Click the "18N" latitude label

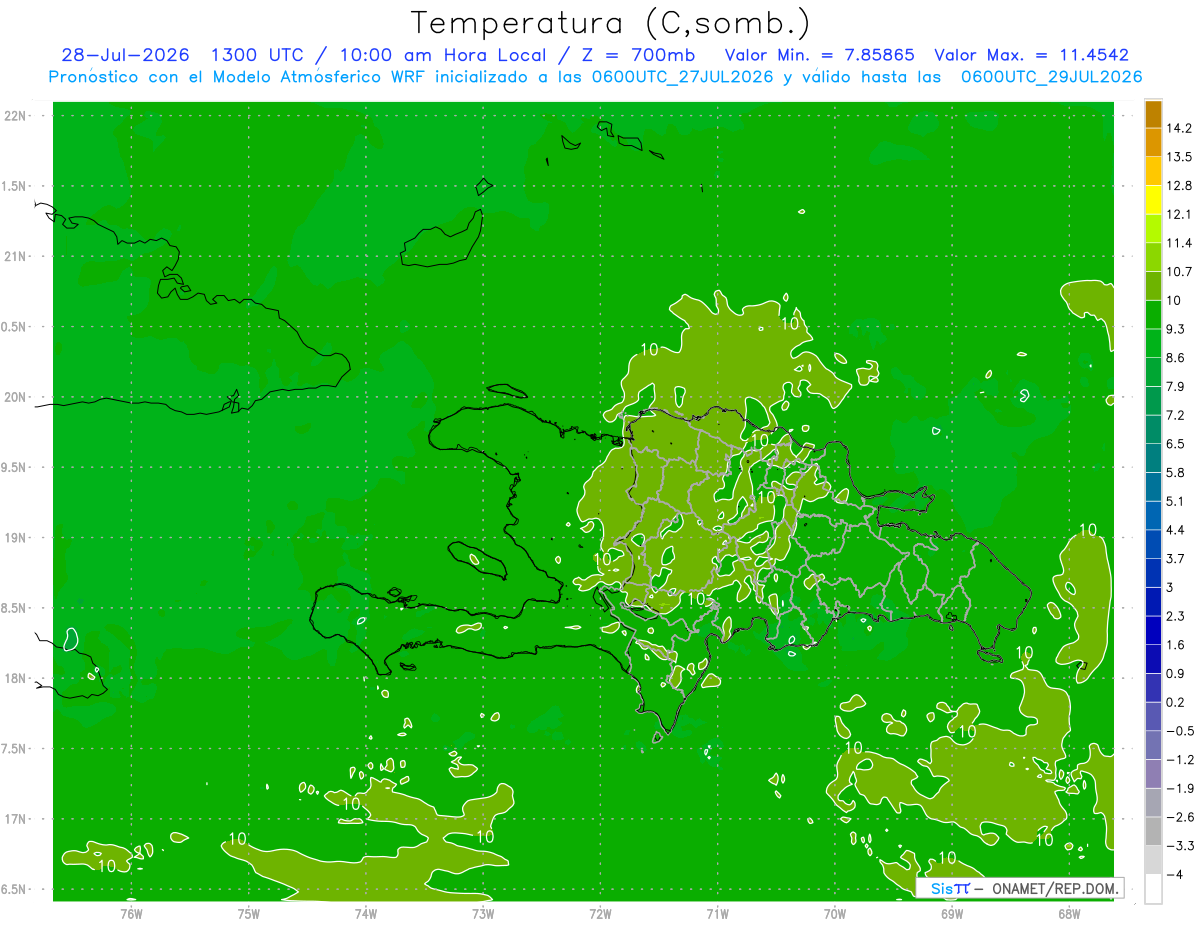[16, 678]
